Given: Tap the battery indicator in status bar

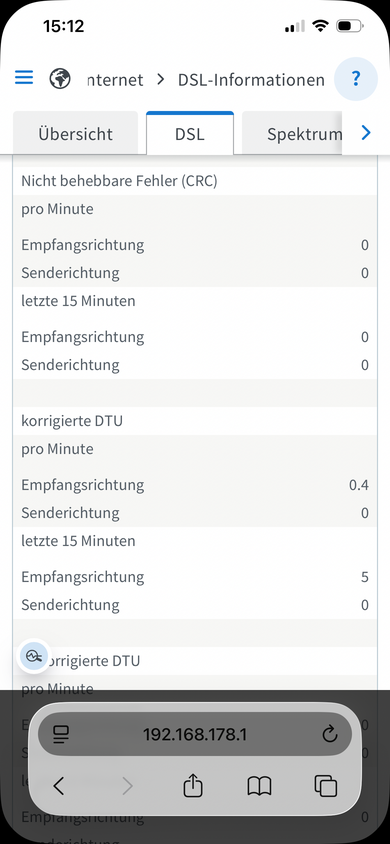Looking at the screenshot, I should 350,26.
